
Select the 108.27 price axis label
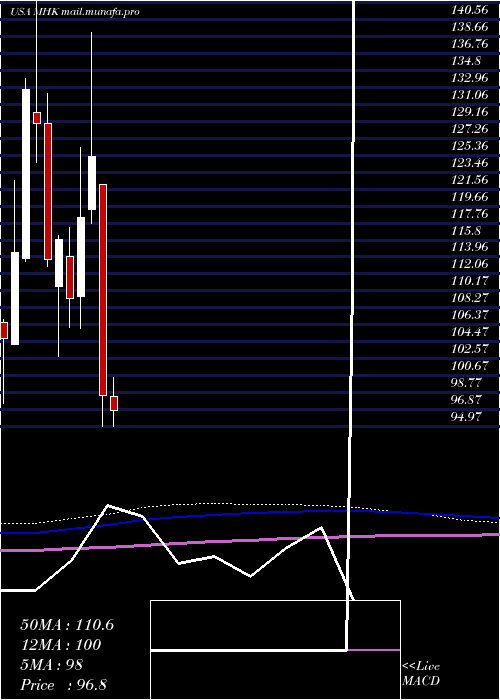tap(469, 298)
